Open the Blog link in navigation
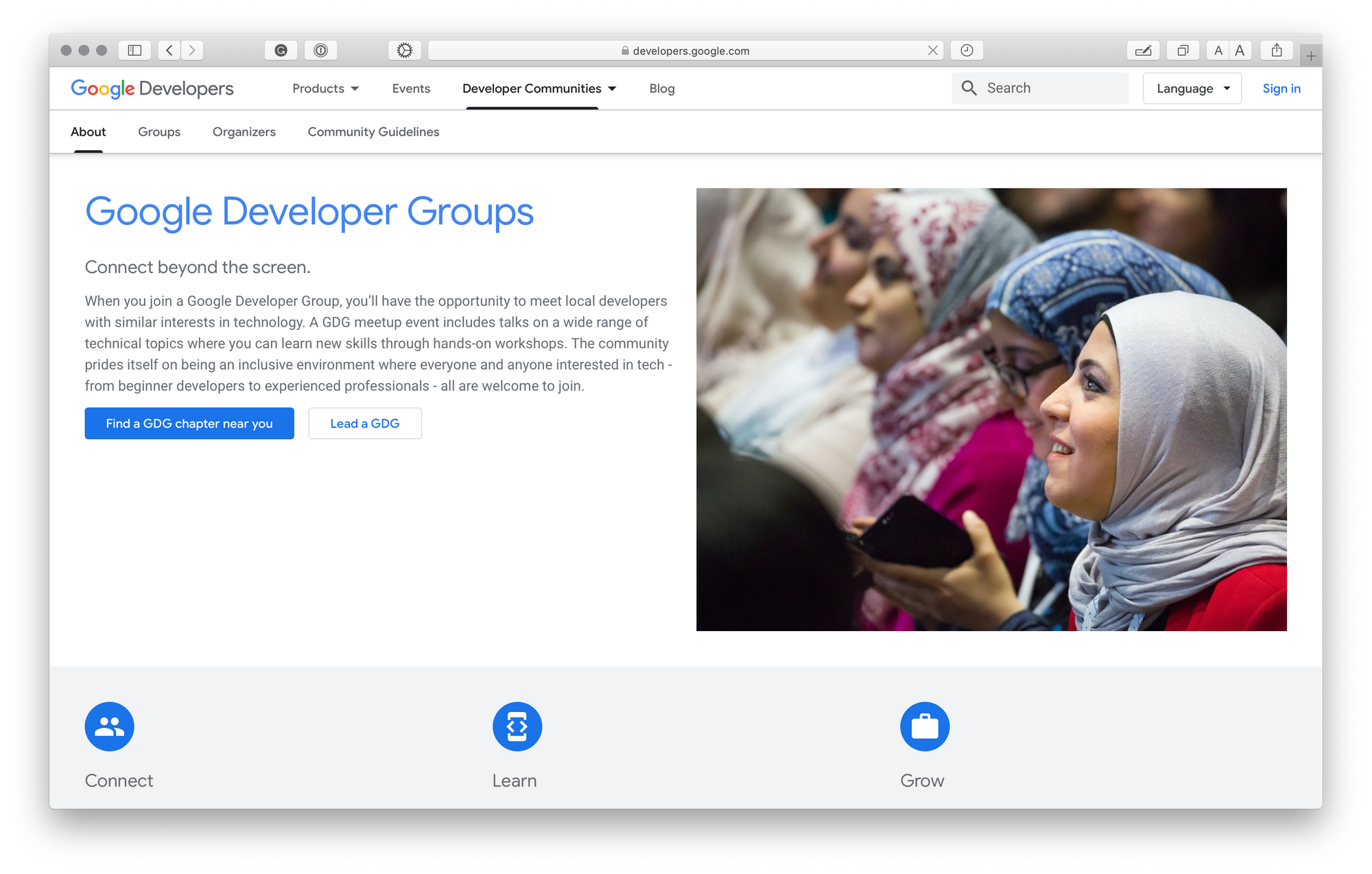Viewport: 1372px width, 874px height. click(x=662, y=88)
